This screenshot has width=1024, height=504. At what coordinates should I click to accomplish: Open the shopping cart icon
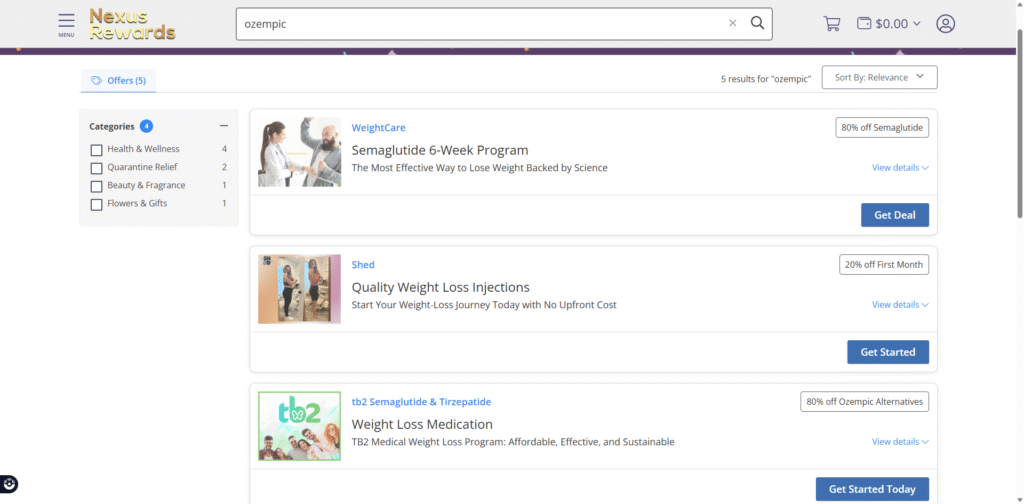(832, 24)
